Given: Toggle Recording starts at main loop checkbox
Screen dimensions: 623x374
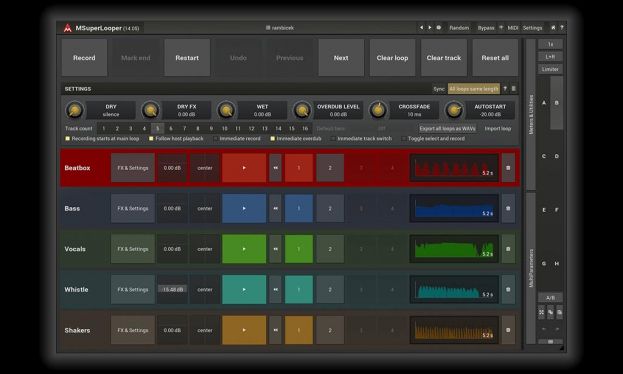Looking at the screenshot, I should (68, 138).
